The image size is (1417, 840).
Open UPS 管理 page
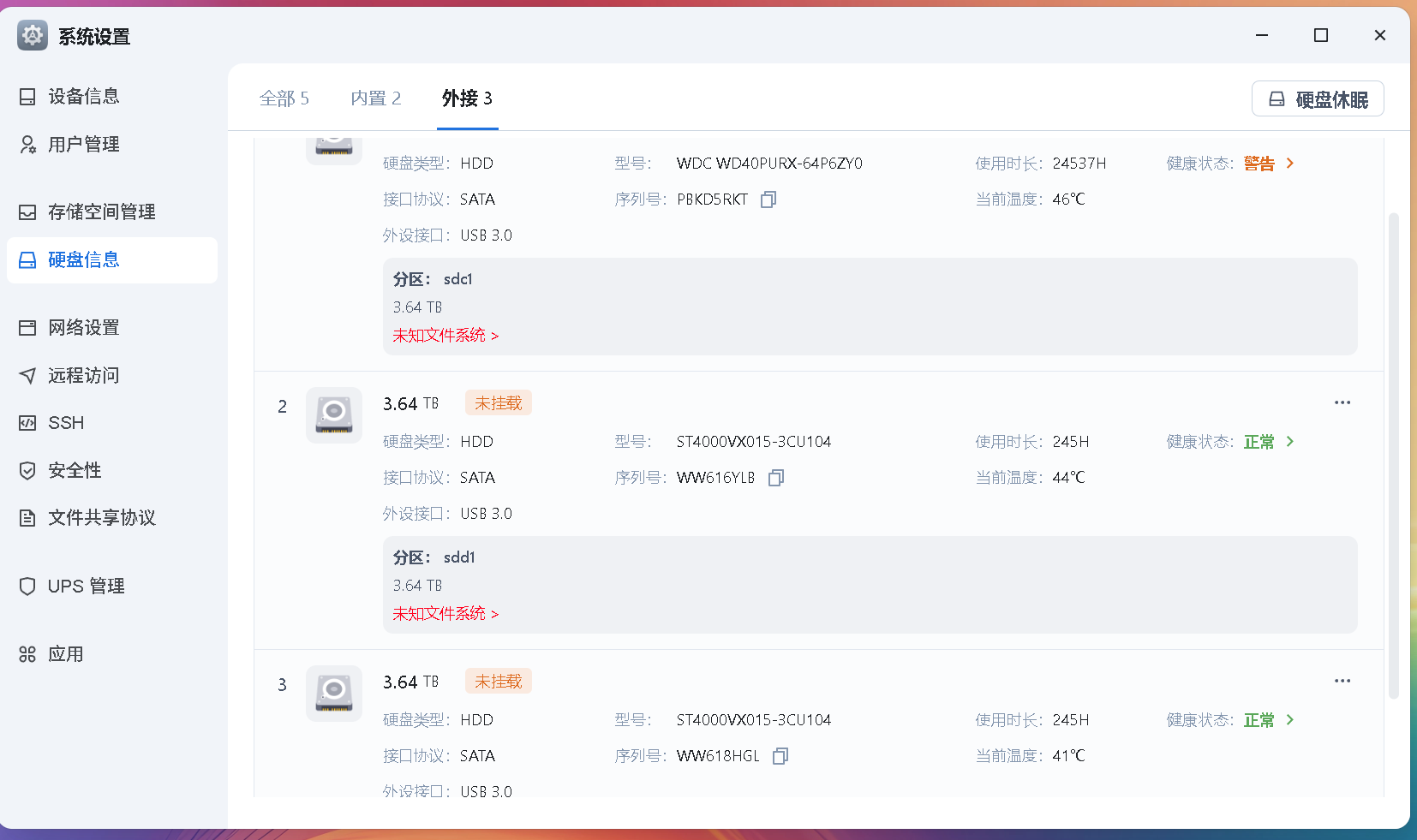(111, 586)
